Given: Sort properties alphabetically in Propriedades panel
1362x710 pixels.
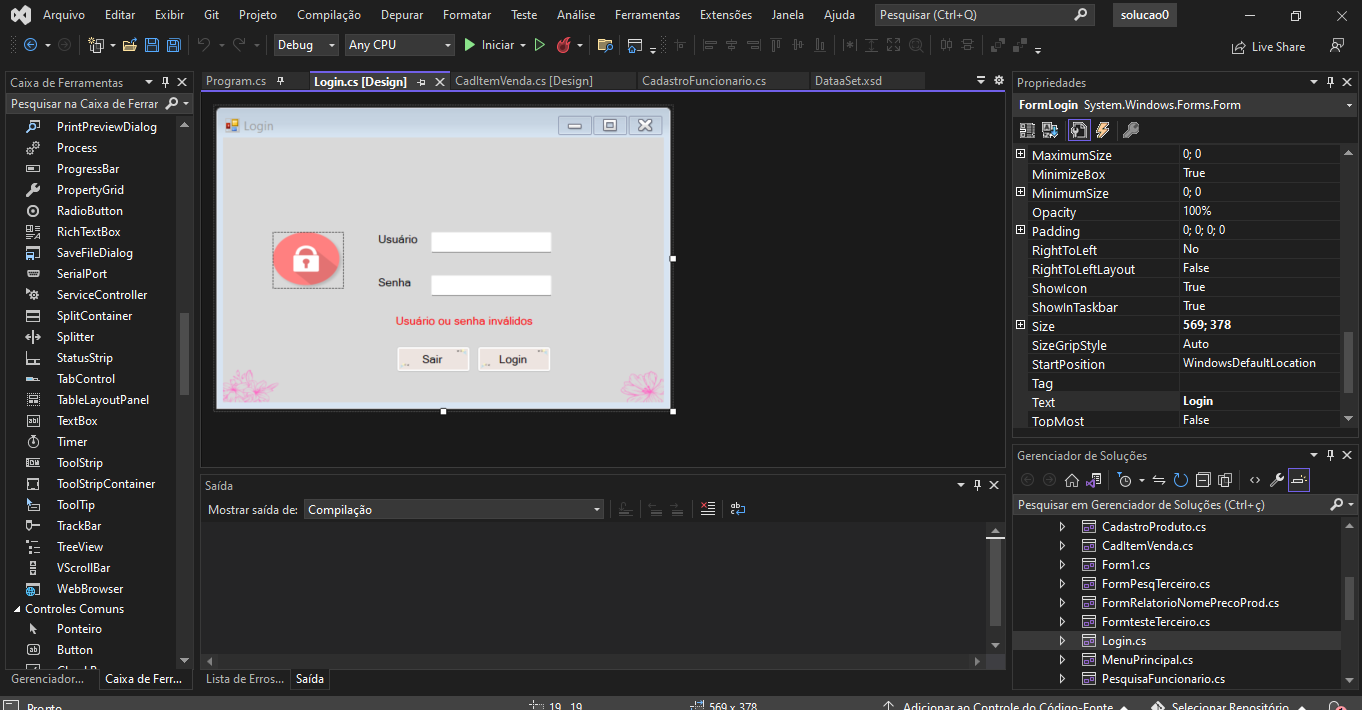Looking at the screenshot, I should [1050, 130].
